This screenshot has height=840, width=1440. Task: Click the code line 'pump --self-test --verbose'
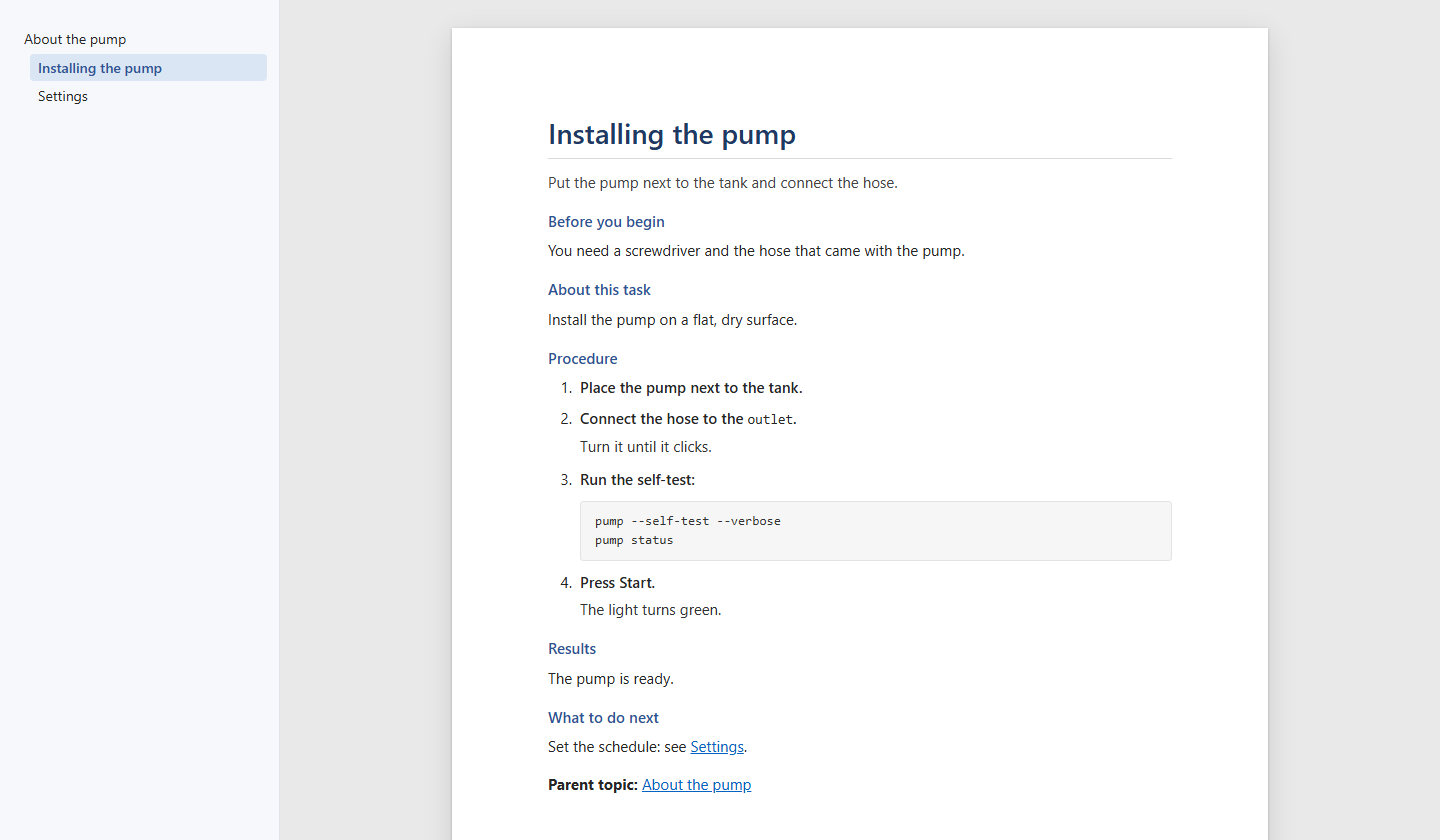point(688,521)
